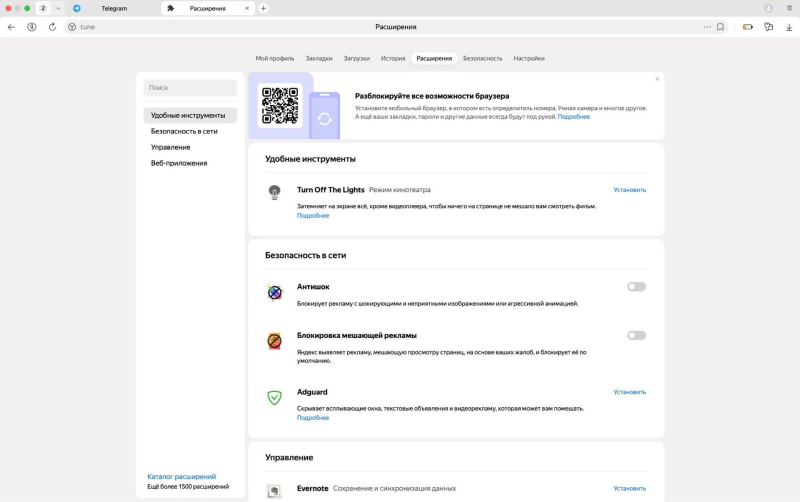Viewport: 800px width, 502px height.
Task: Open the profile avatar icon
Action: click(x=768, y=8)
